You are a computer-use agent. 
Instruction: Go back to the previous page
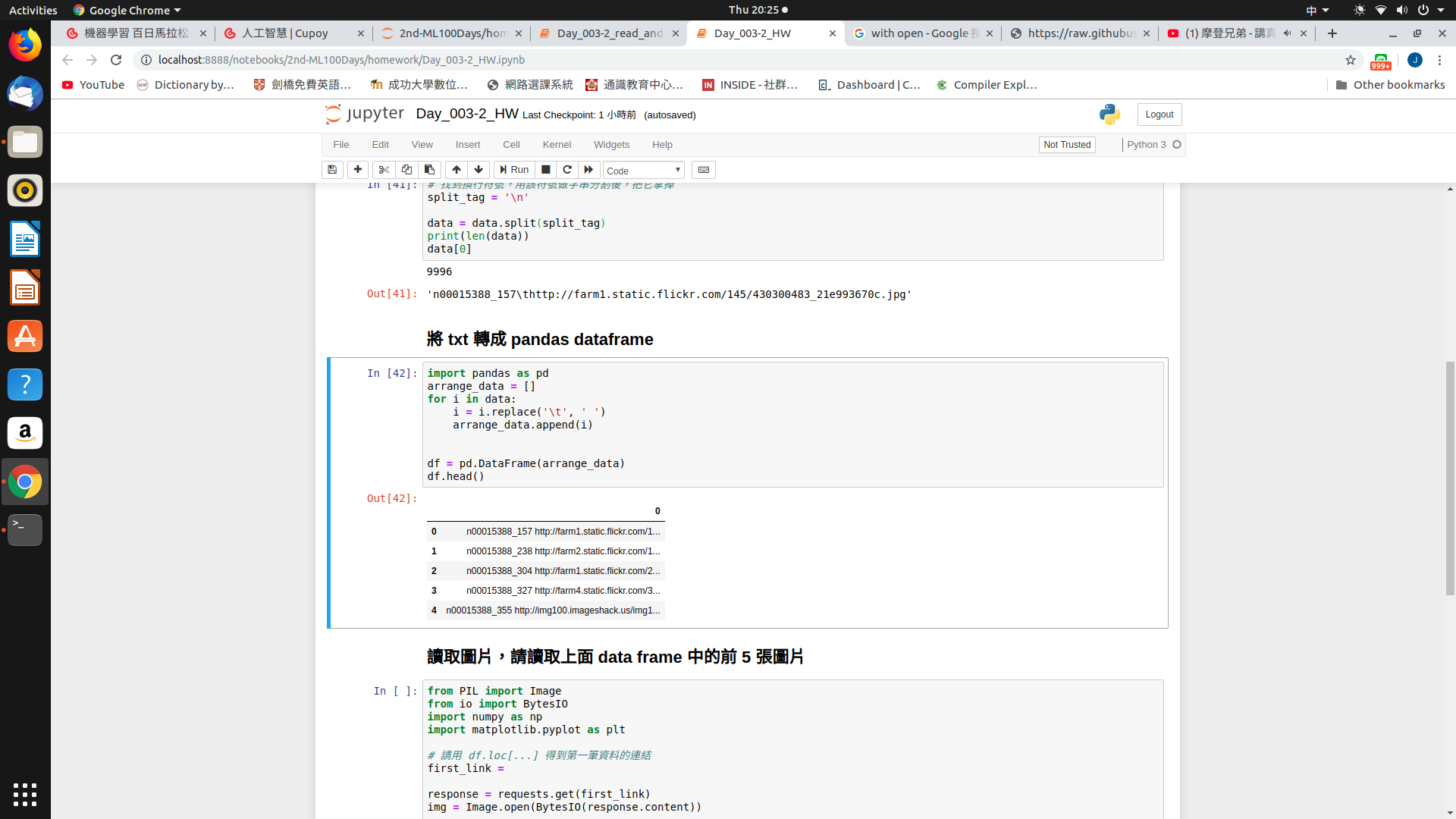pyautogui.click(x=67, y=60)
